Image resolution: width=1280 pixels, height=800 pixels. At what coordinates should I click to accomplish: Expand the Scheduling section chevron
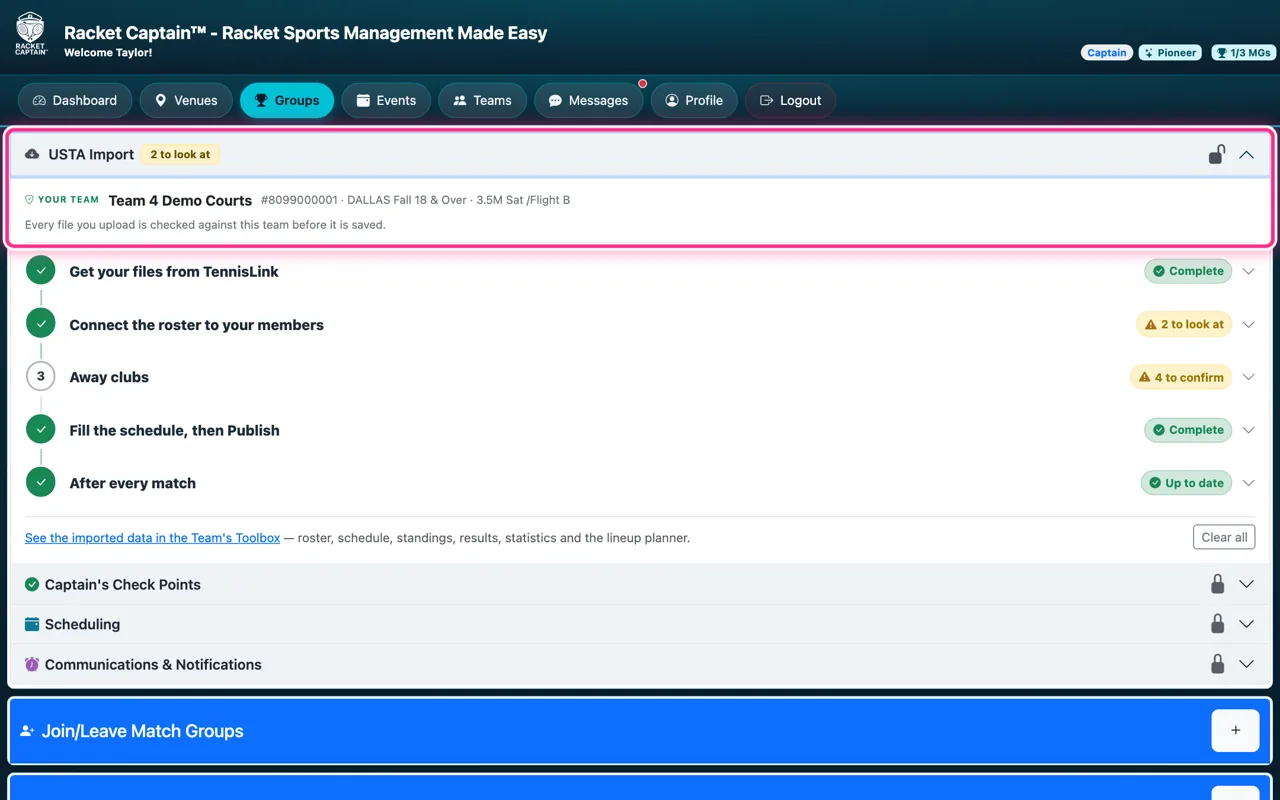[1246, 624]
